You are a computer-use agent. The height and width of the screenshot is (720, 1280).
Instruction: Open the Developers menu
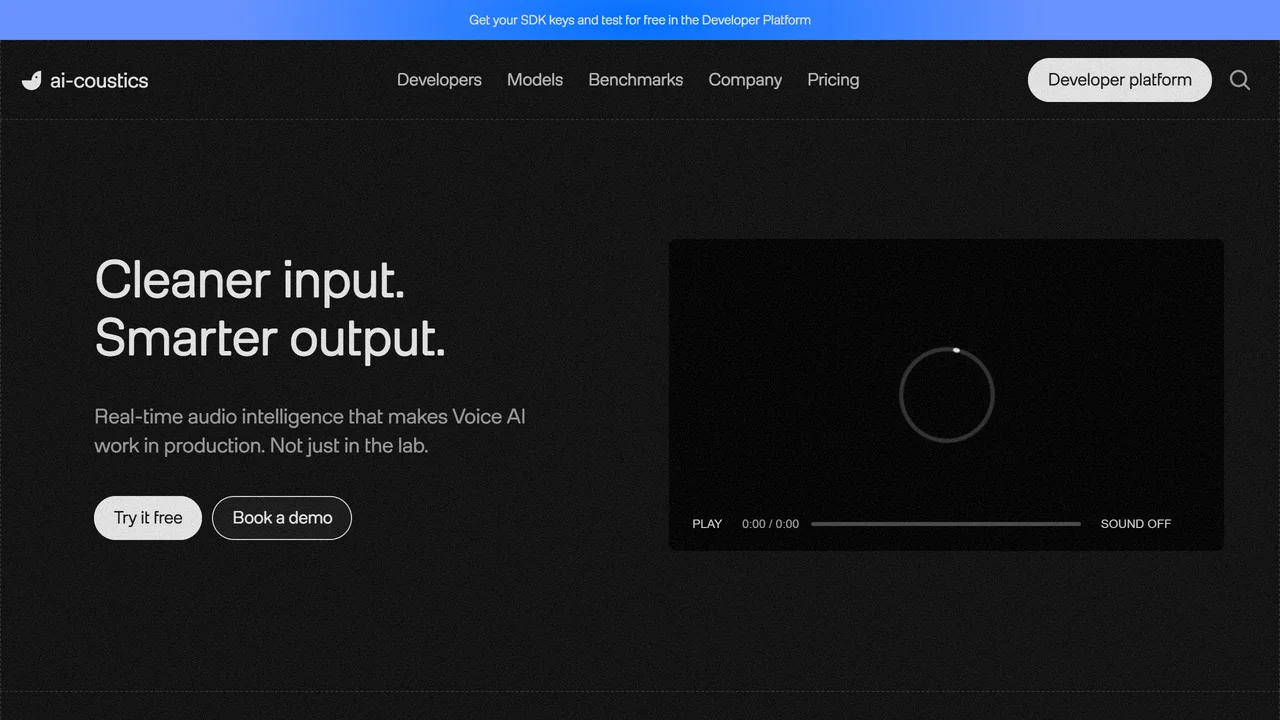tap(439, 80)
